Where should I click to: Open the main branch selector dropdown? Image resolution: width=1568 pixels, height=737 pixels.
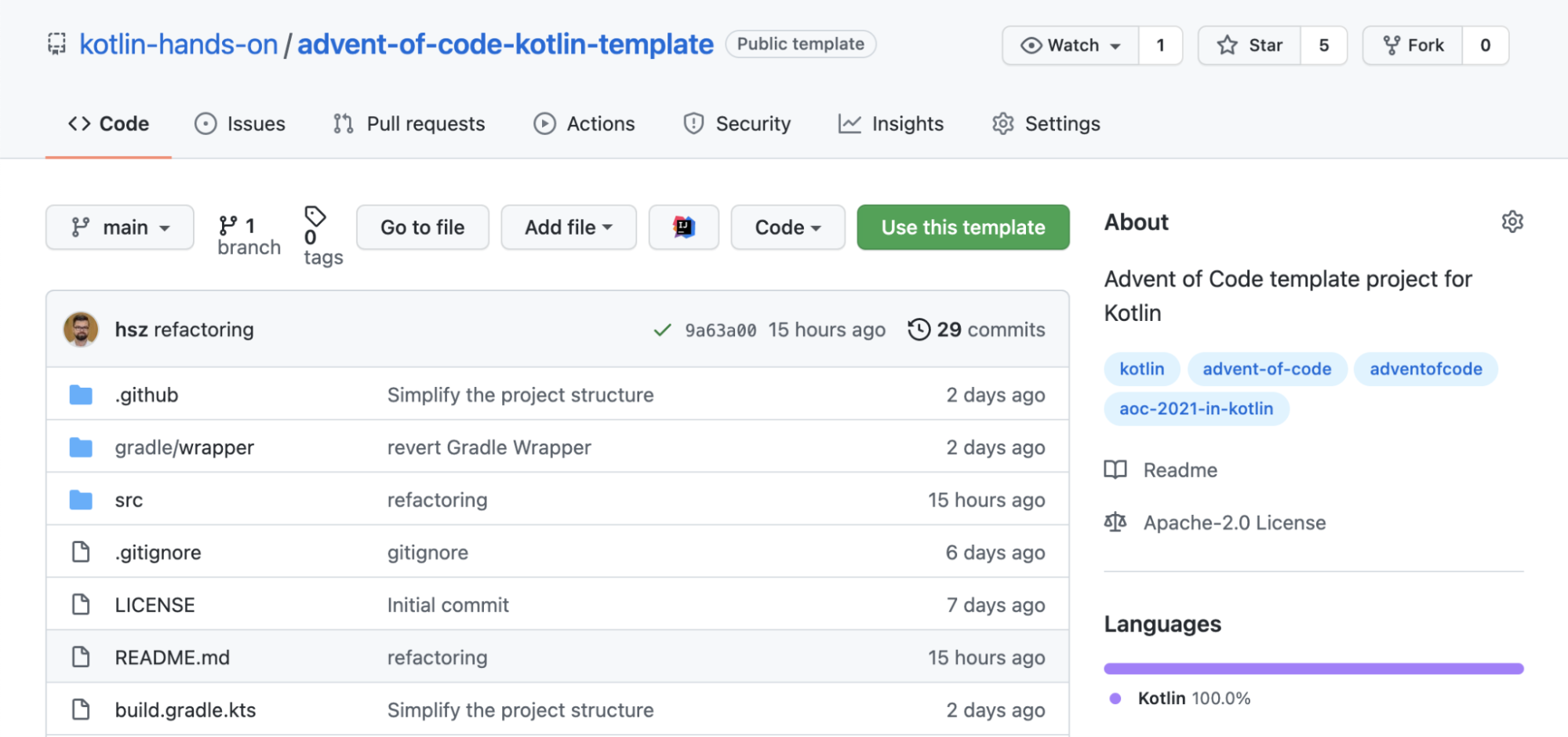[120, 228]
